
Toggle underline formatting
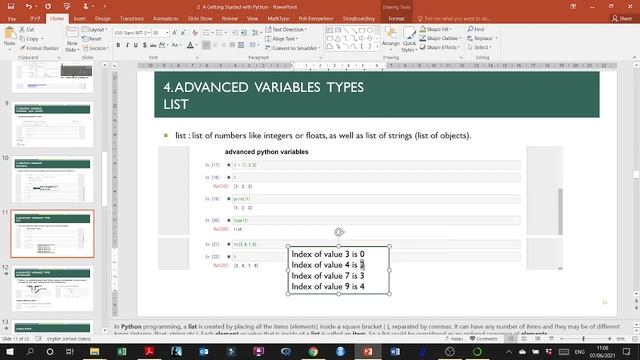coord(136,45)
